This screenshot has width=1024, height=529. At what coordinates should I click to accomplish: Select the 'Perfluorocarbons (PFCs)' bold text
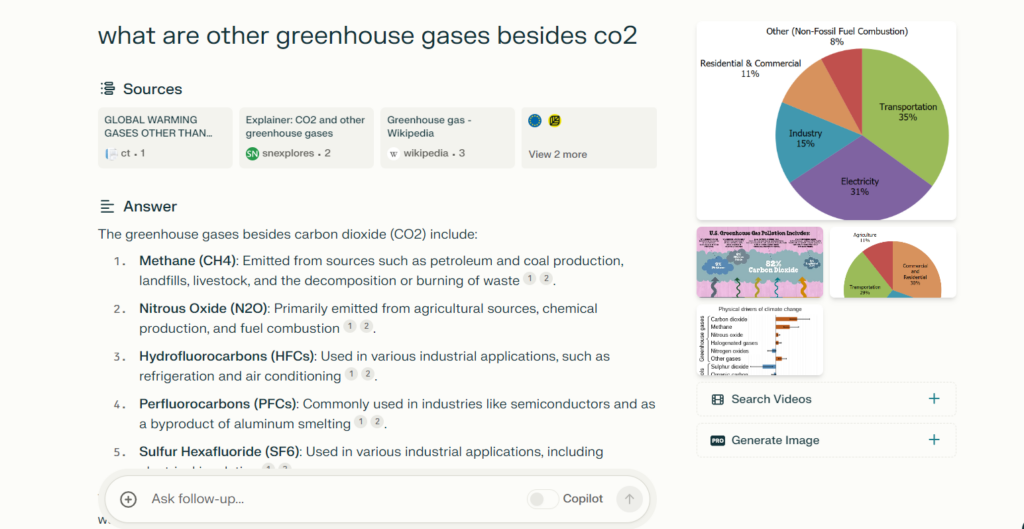coord(217,404)
